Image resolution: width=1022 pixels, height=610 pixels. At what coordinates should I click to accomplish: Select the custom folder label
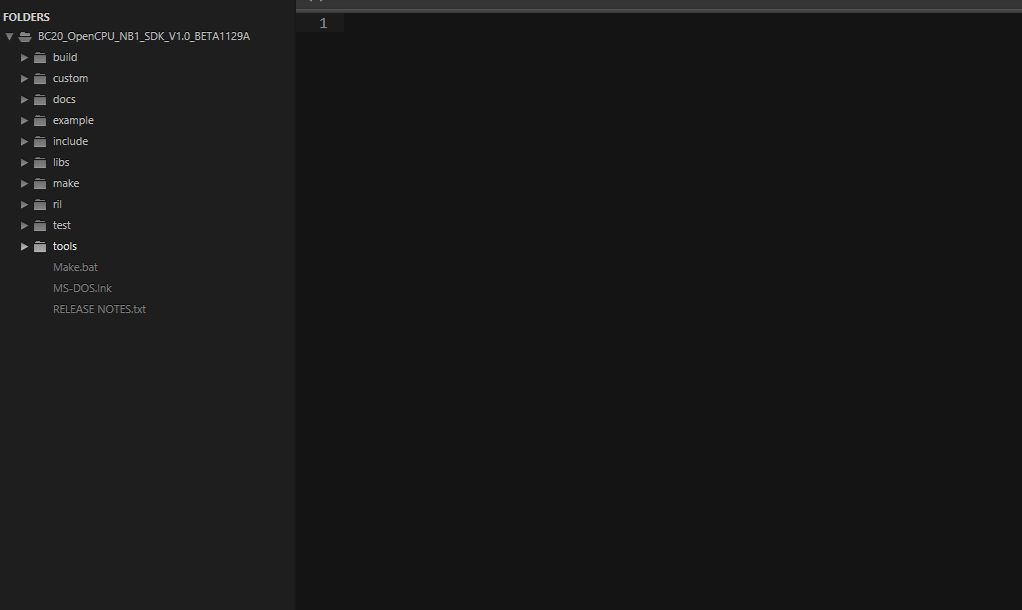pos(70,78)
